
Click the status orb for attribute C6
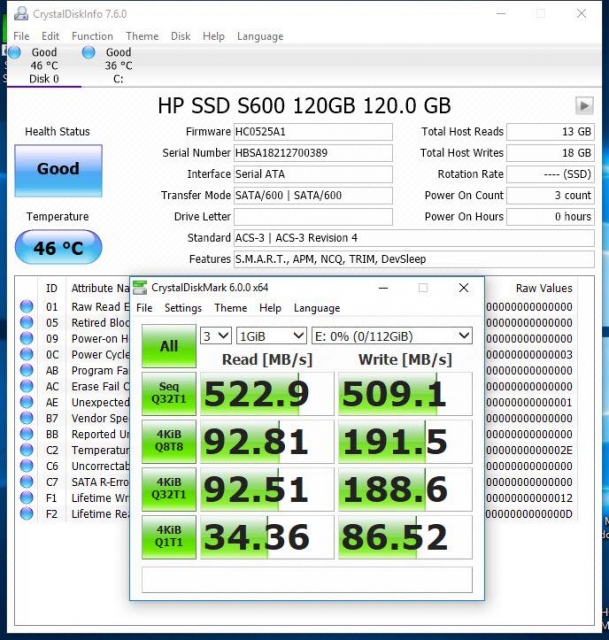pos(27,466)
